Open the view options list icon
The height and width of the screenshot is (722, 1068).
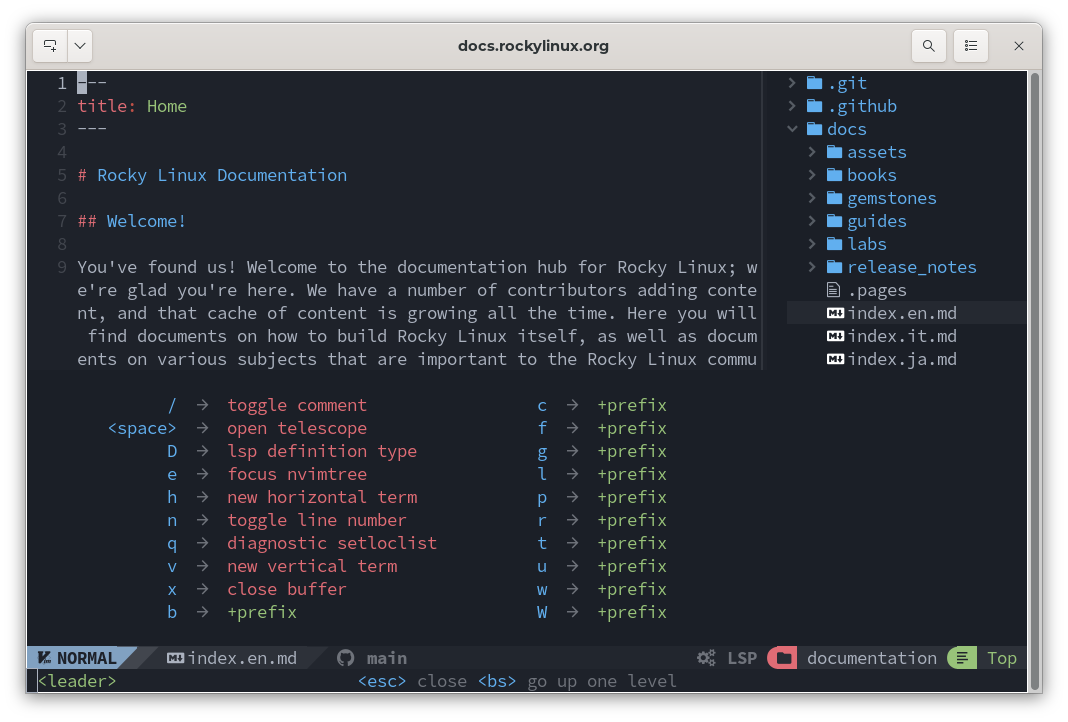[970, 46]
